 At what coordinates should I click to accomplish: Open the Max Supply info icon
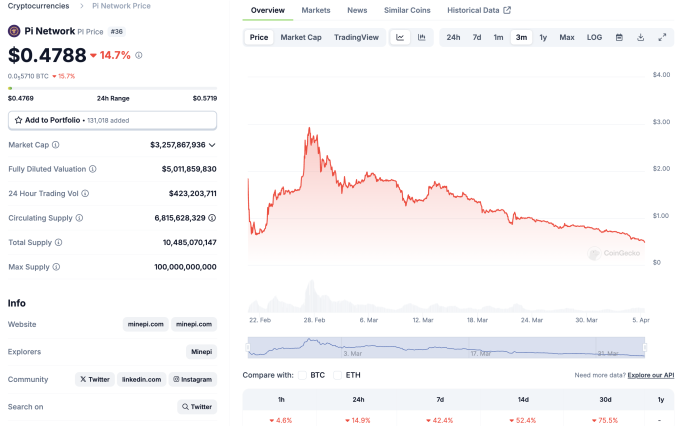(x=56, y=267)
